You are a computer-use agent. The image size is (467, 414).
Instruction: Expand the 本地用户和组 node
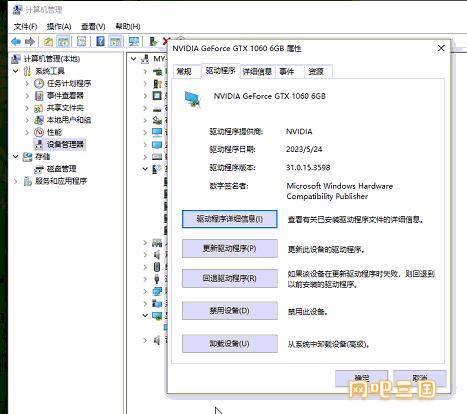click(x=27, y=120)
